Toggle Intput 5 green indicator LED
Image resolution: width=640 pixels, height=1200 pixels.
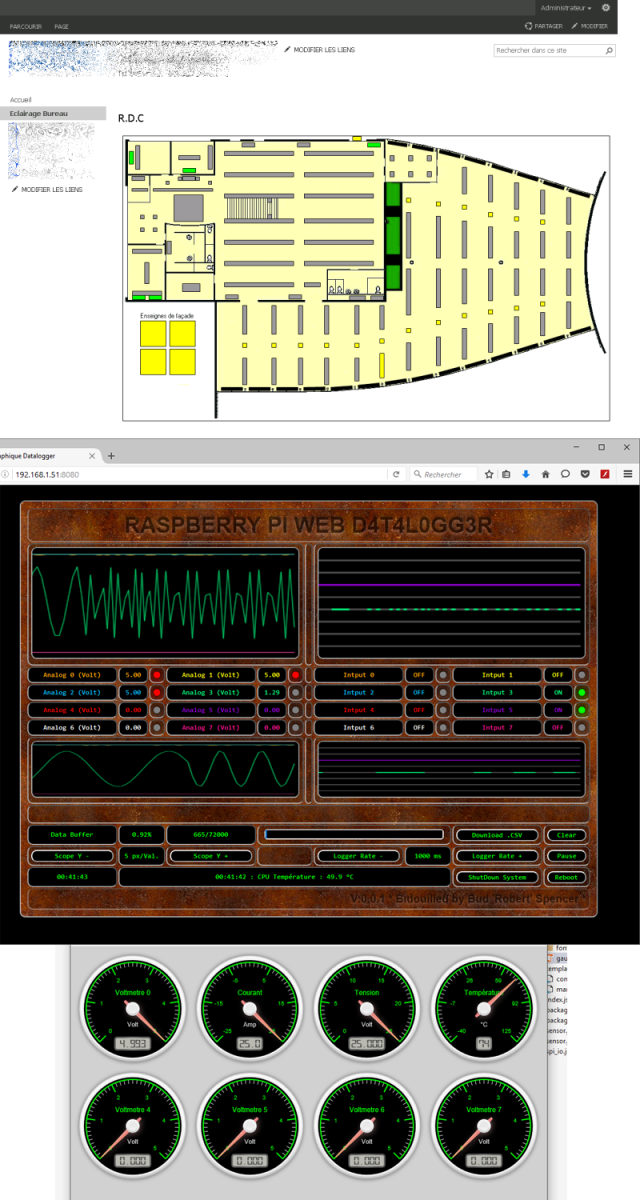pyautogui.click(x=581, y=710)
